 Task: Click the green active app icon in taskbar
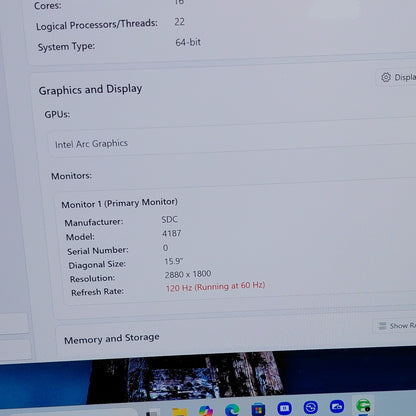tap(363, 406)
